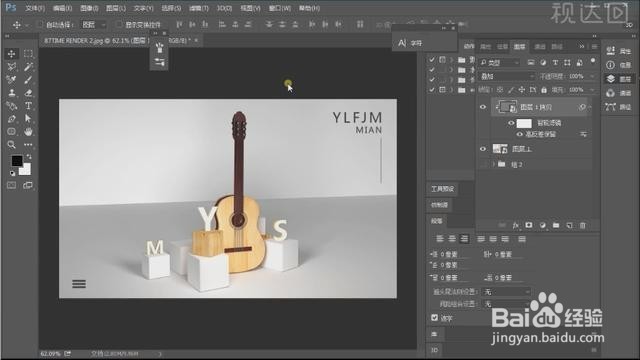Open the Auto-Select layer/group dropdown
Screen dimensions: 640x360
click(93, 25)
